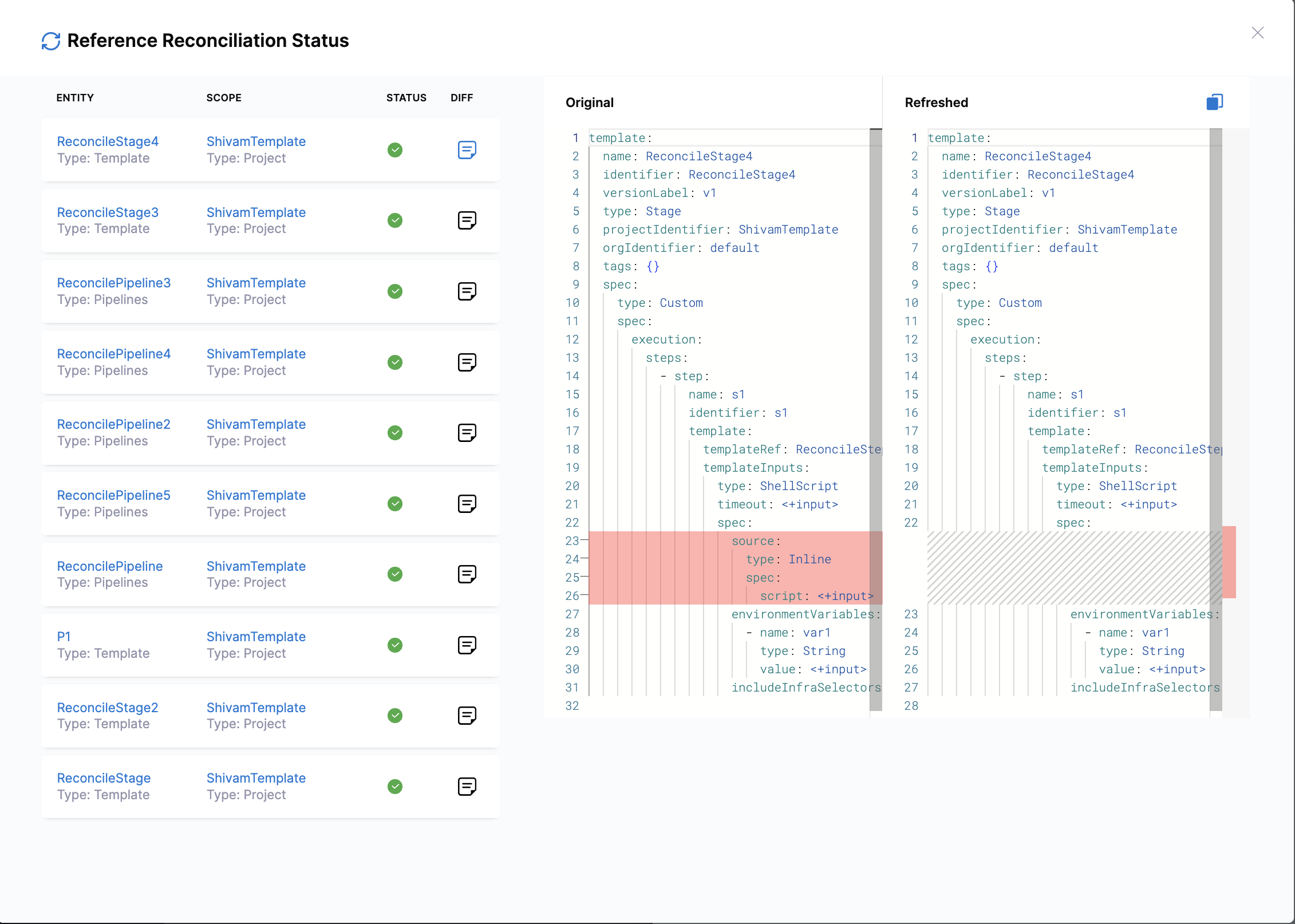Open diff for ReconcileStage2
1295x924 pixels.
coord(467,716)
